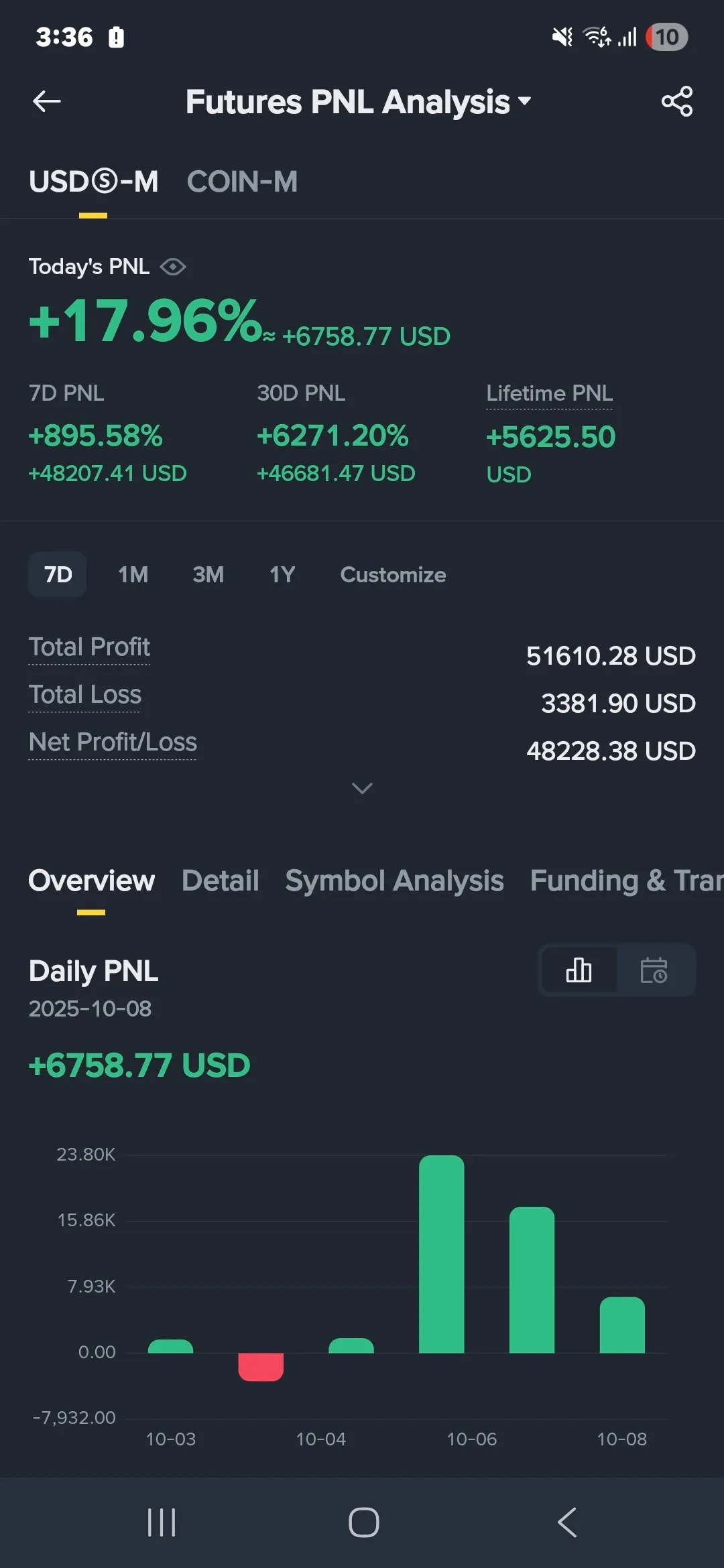Screen dimensions: 724x1568
Task: Switch to calendar view icon
Action: 654,970
